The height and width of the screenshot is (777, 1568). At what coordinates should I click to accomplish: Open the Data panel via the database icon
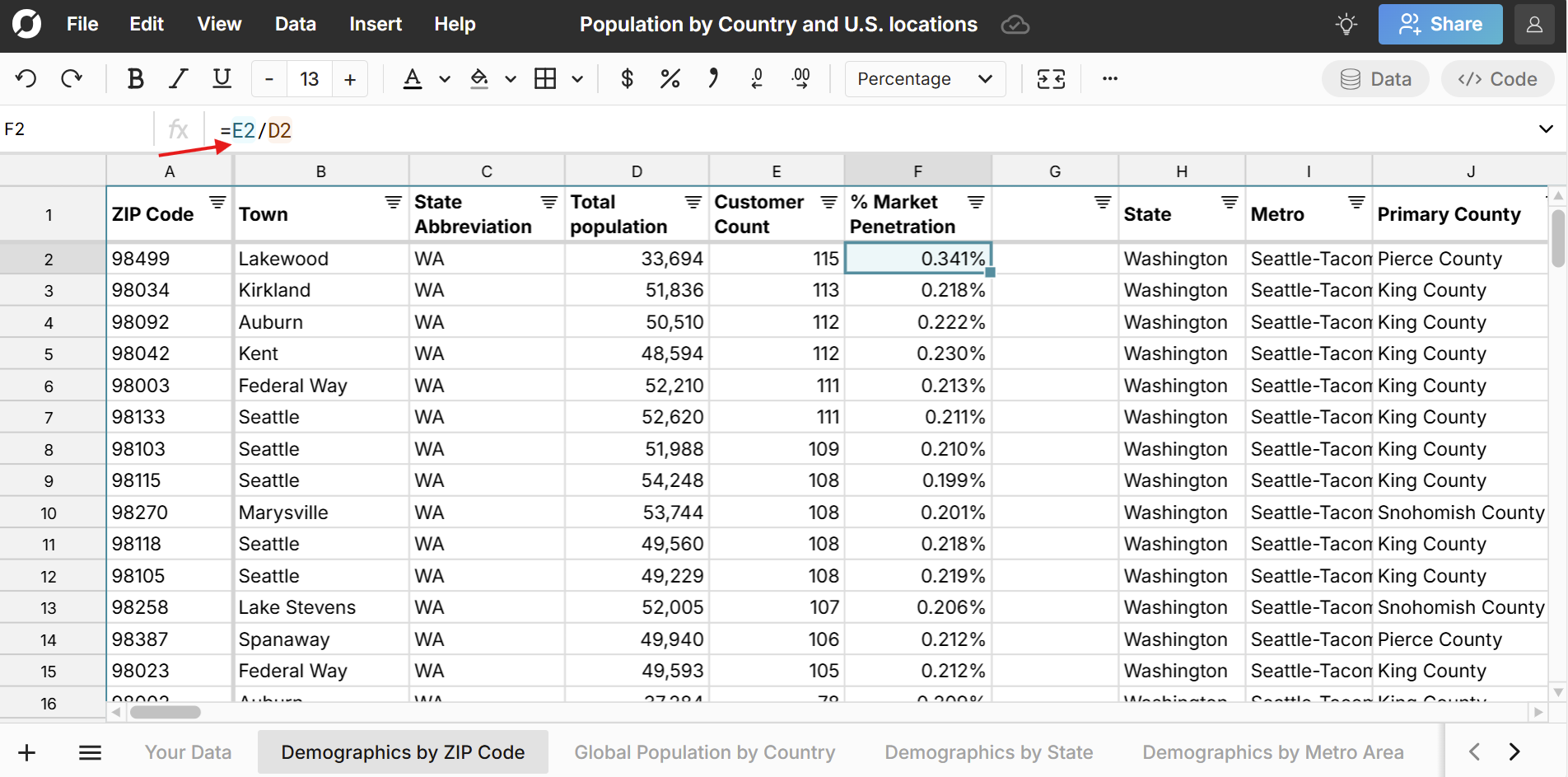point(1374,78)
